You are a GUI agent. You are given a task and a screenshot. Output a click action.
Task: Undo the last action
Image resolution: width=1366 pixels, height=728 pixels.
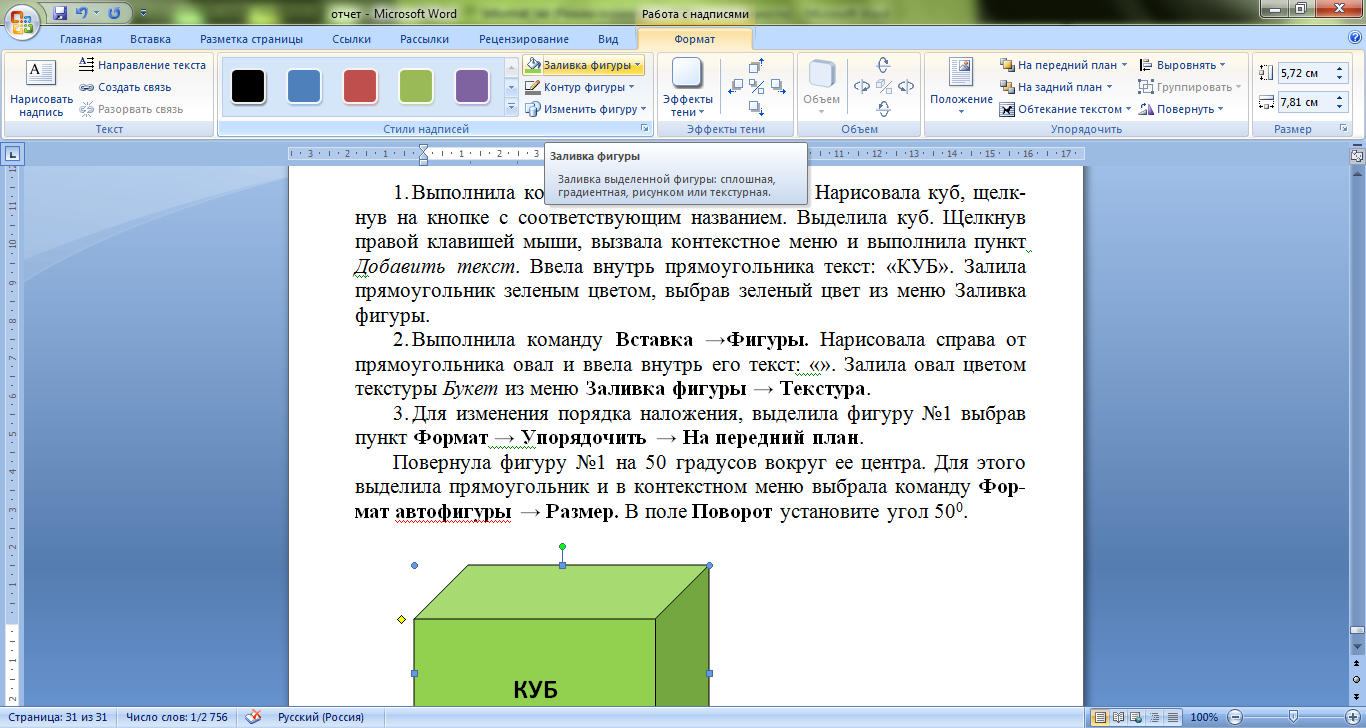pyautogui.click(x=83, y=13)
